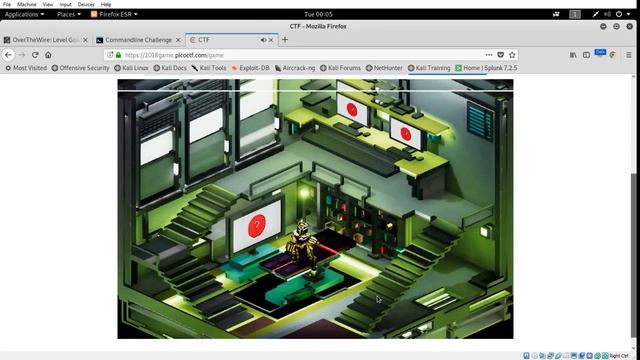Switch to the Commandline Challenge tab
640x360 pixels.
(x=138, y=40)
